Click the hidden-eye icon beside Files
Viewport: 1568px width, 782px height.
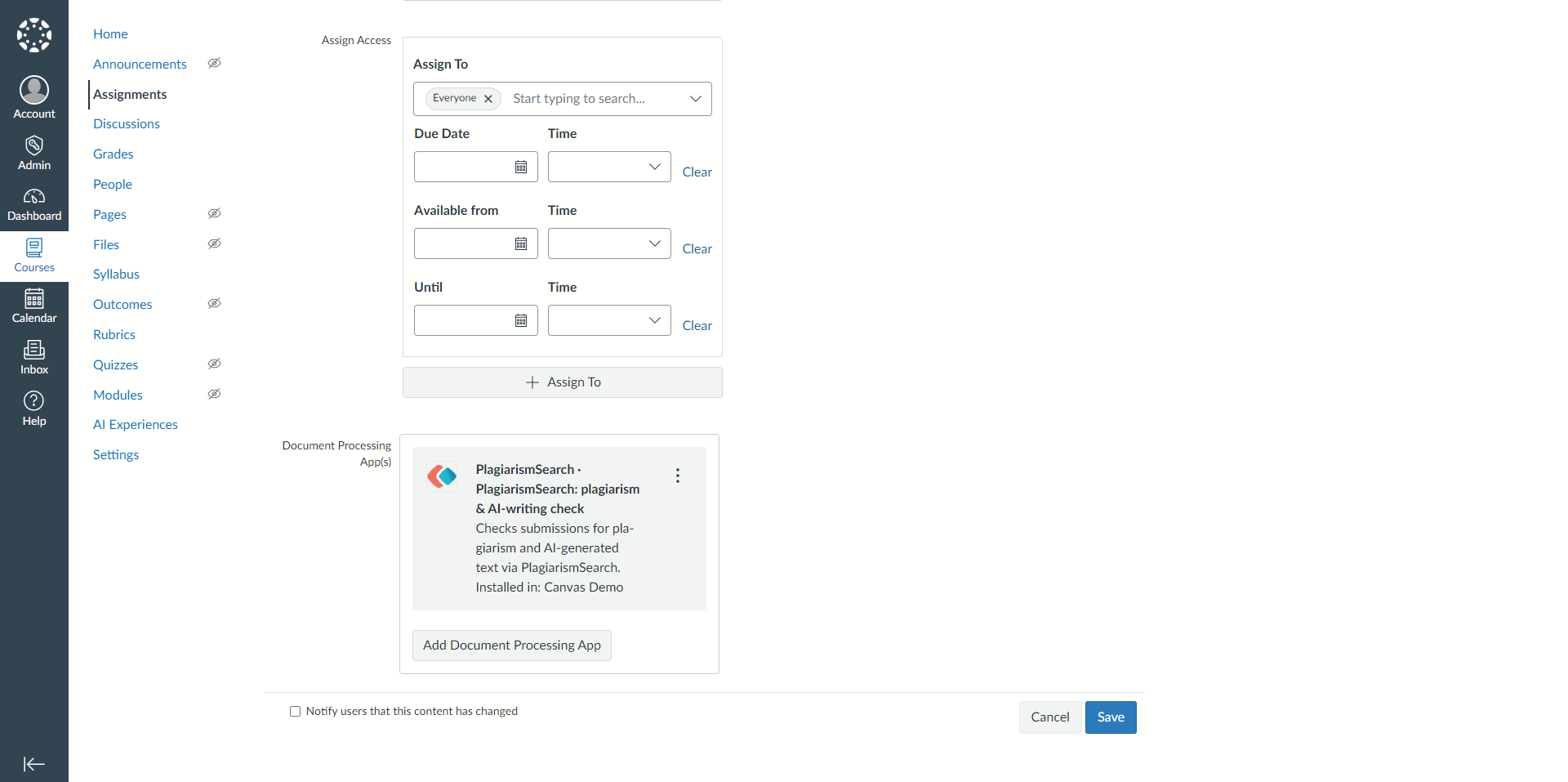(x=215, y=244)
